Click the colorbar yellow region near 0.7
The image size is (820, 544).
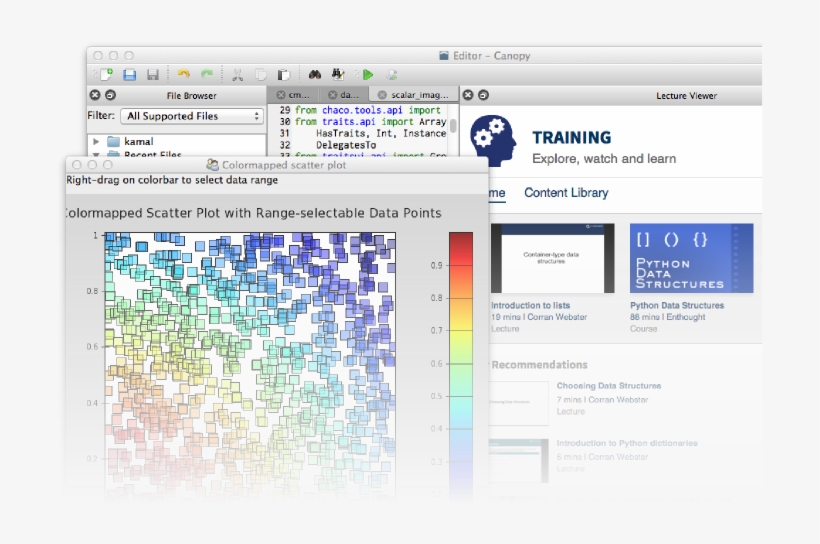coord(461,331)
